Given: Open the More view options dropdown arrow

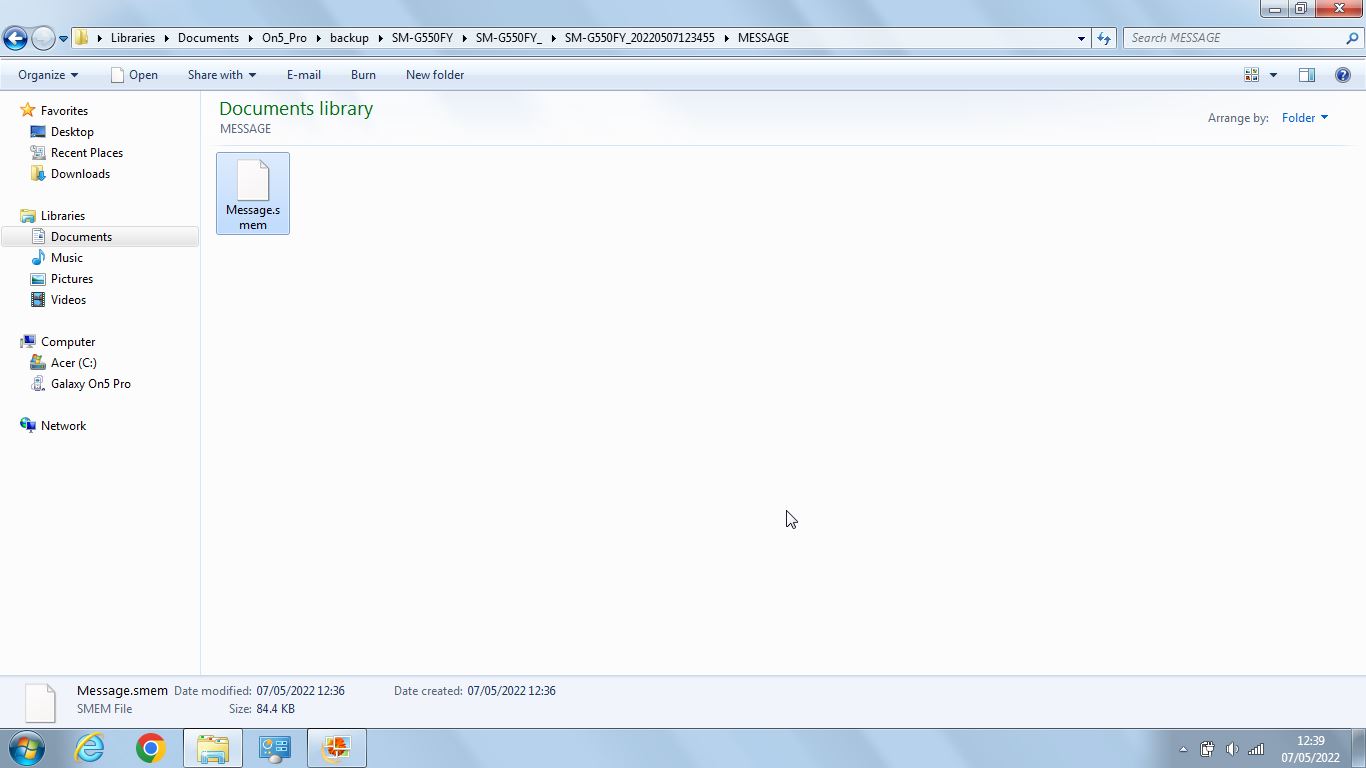Looking at the screenshot, I should tap(1273, 75).
